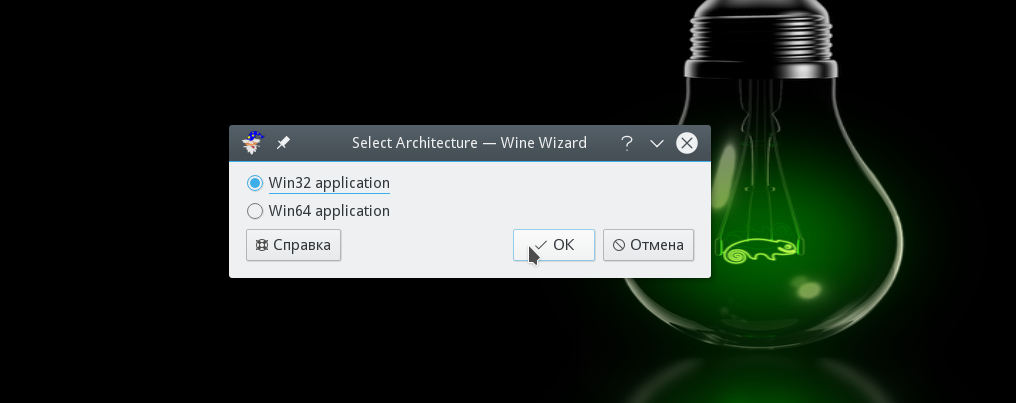Click the lifebuoy icon on Справка button

point(262,245)
